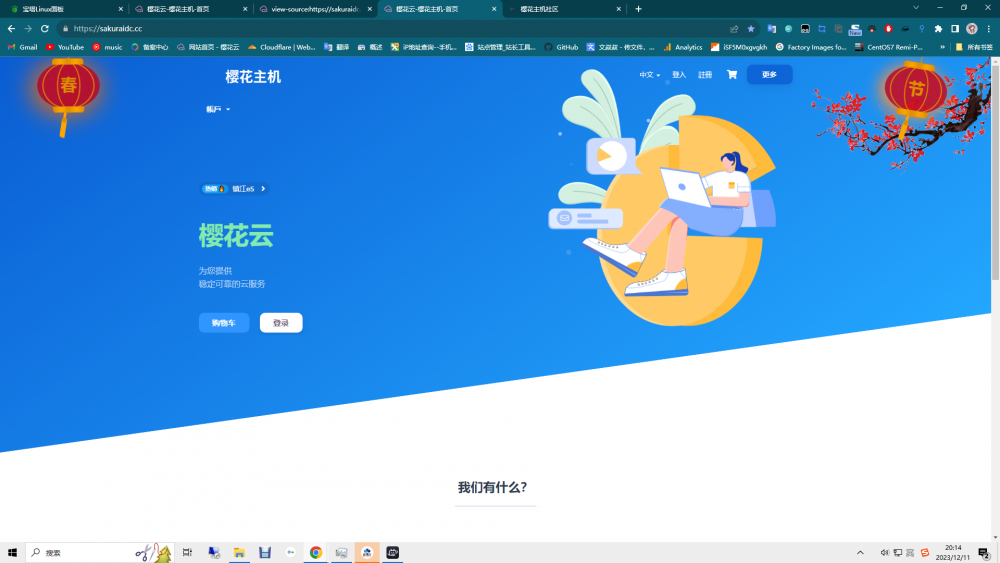Click the white 登录 button

click(281, 323)
